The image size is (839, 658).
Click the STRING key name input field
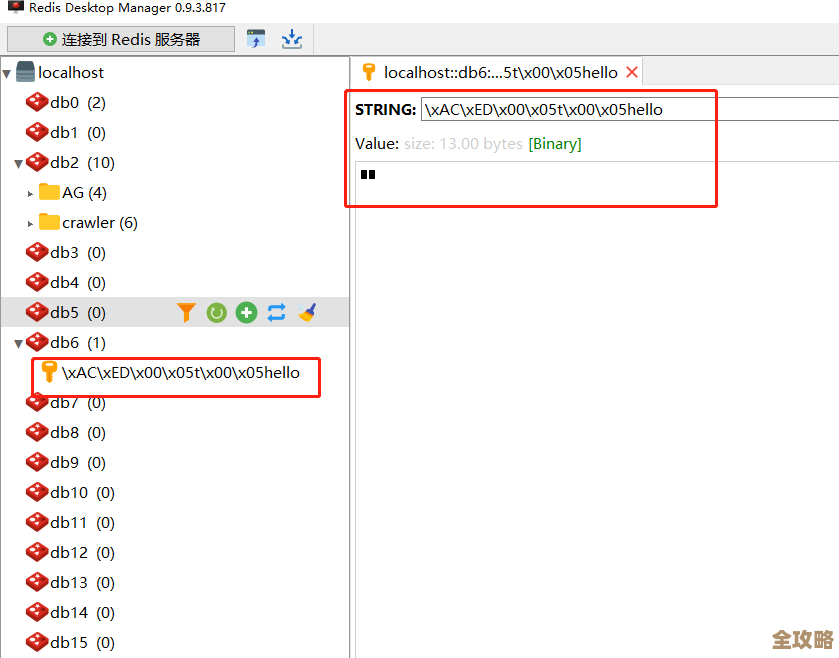(x=628, y=109)
